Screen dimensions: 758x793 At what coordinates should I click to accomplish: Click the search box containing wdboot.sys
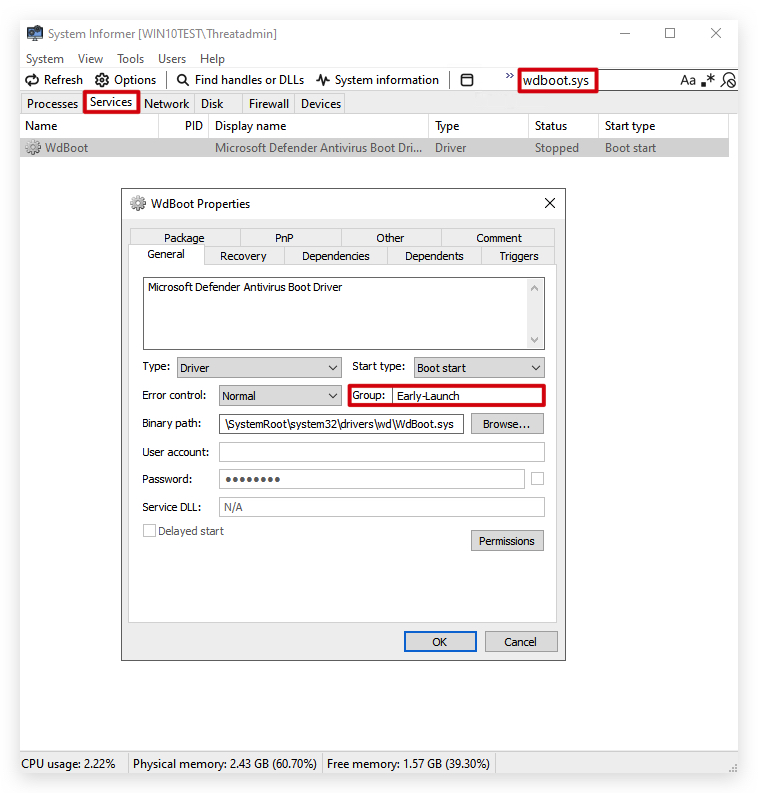pyautogui.click(x=599, y=80)
